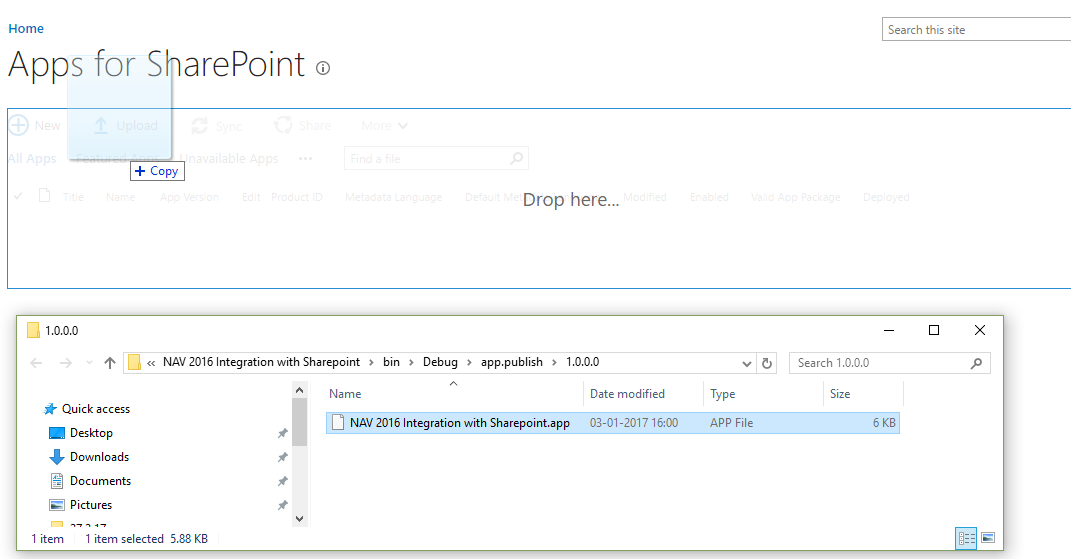Click the Find a file search box
The width and height of the screenshot is (1071, 559).
coord(436,159)
